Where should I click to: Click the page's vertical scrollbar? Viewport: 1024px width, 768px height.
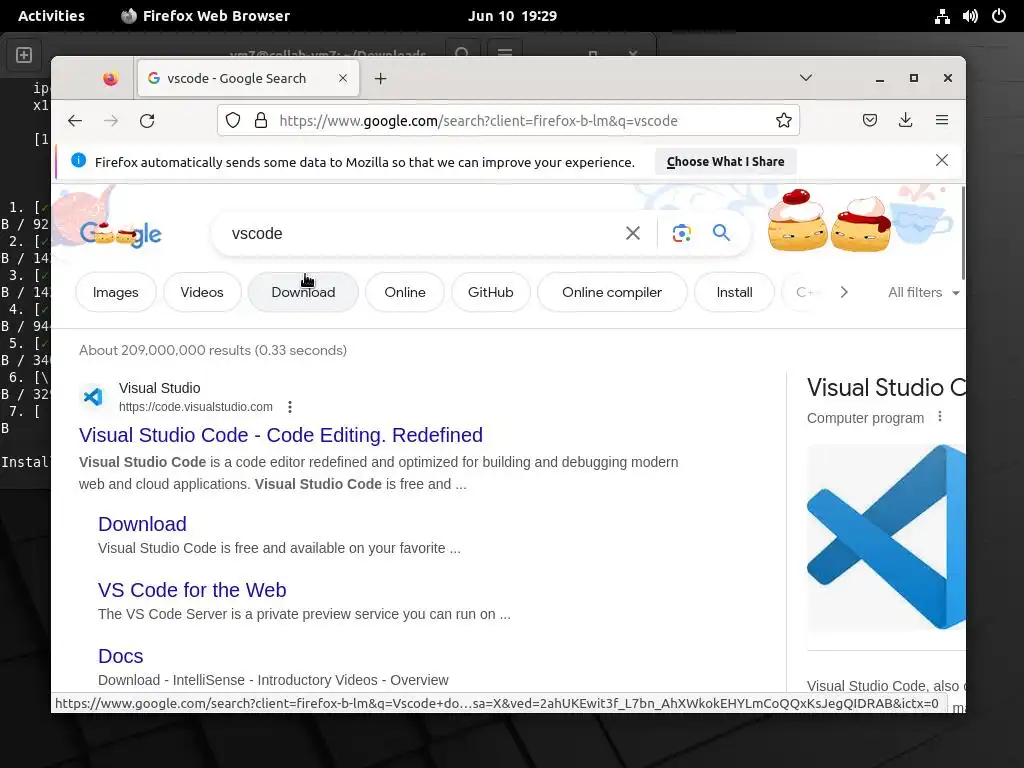point(963,234)
